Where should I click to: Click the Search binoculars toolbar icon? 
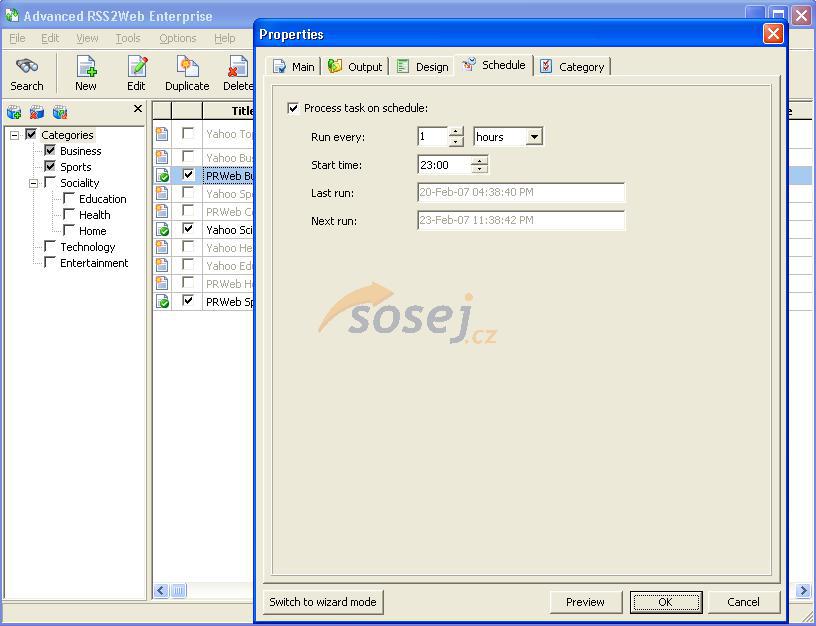click(x=27, y=66)
